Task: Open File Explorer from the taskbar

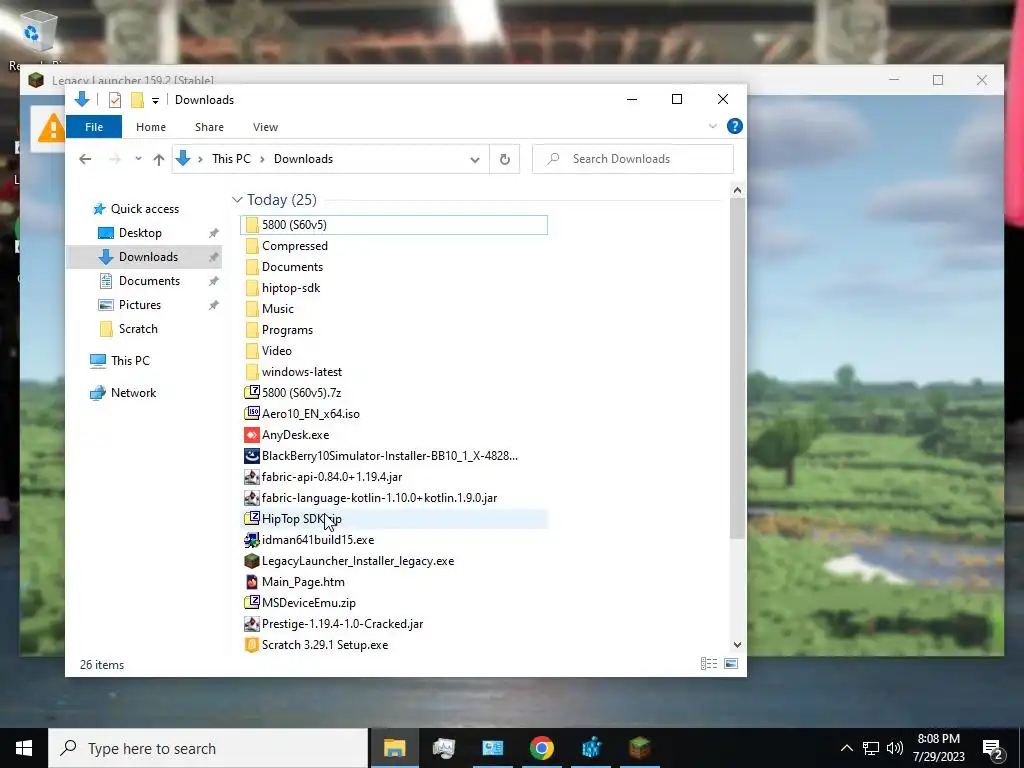Action: [394, 748]
